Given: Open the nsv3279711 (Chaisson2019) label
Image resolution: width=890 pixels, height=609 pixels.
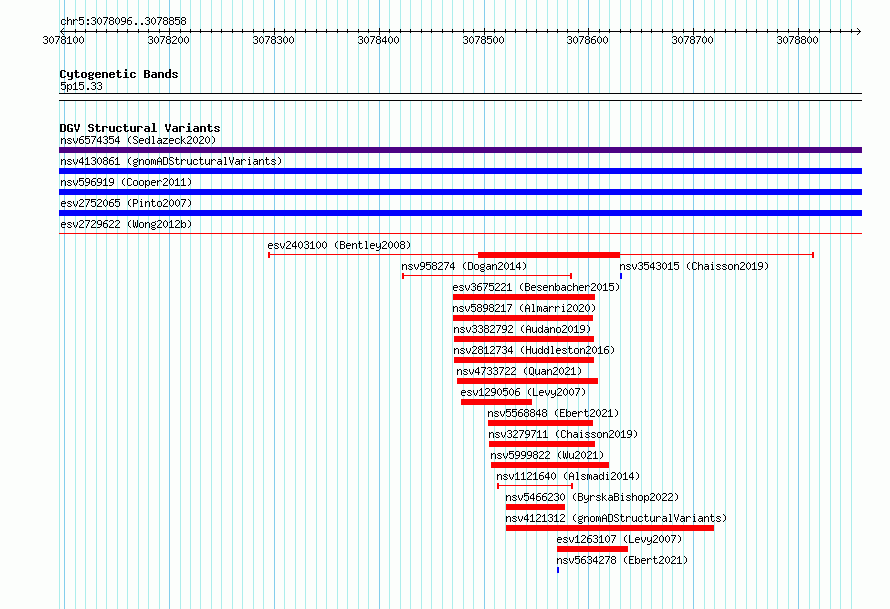Looking at the screenshot, I should tap(562, 434).
